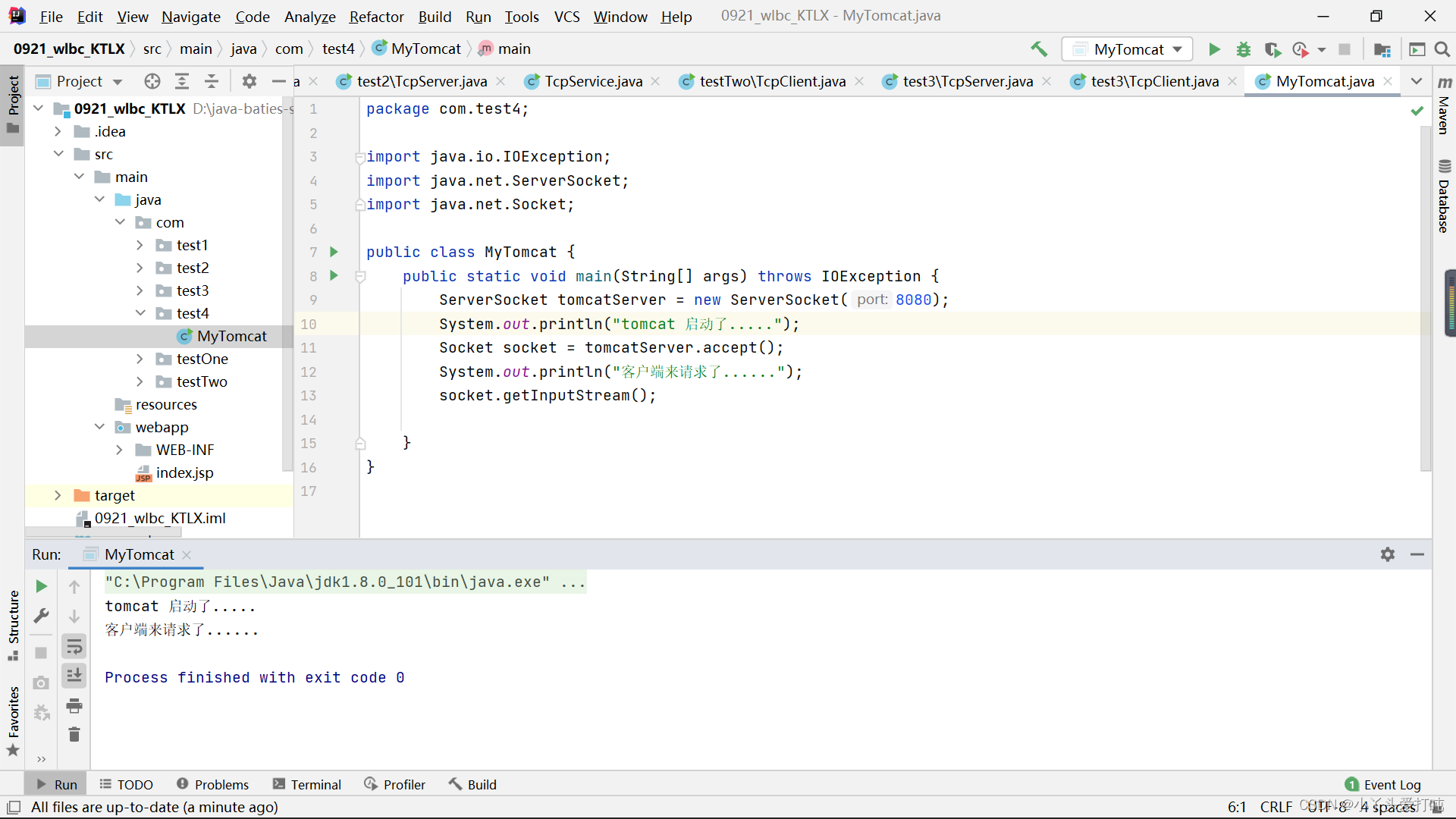
Task: Open the MyTomcat run configuration dropdown
Action: coord(1128,49)
